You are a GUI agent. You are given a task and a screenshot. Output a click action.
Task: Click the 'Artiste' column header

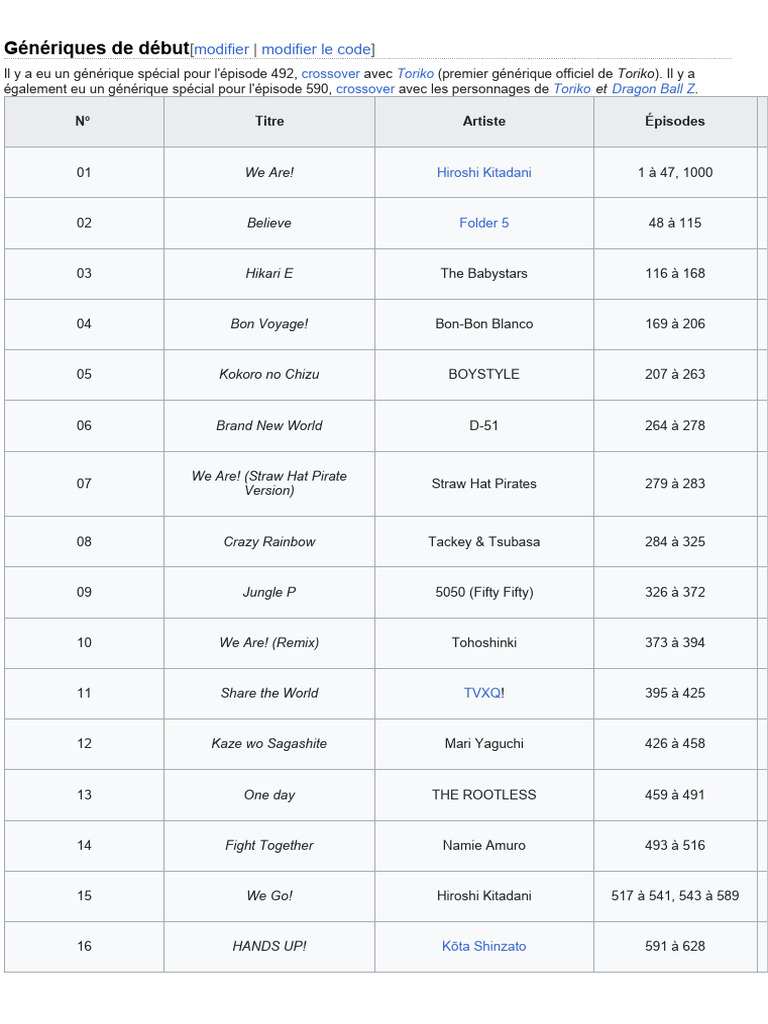[x=484, y=121]
